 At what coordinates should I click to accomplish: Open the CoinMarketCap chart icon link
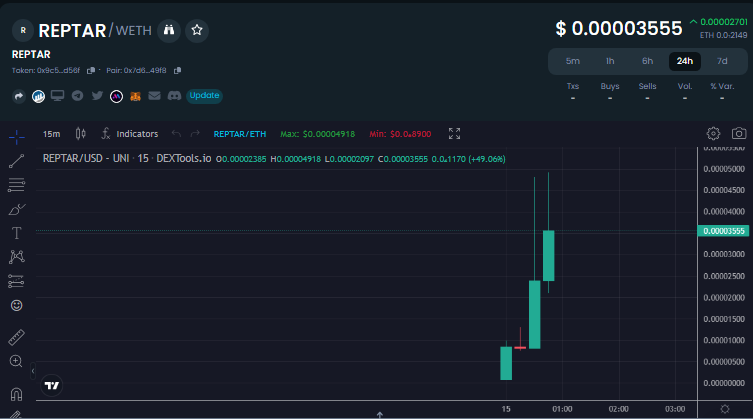point(38,96)
